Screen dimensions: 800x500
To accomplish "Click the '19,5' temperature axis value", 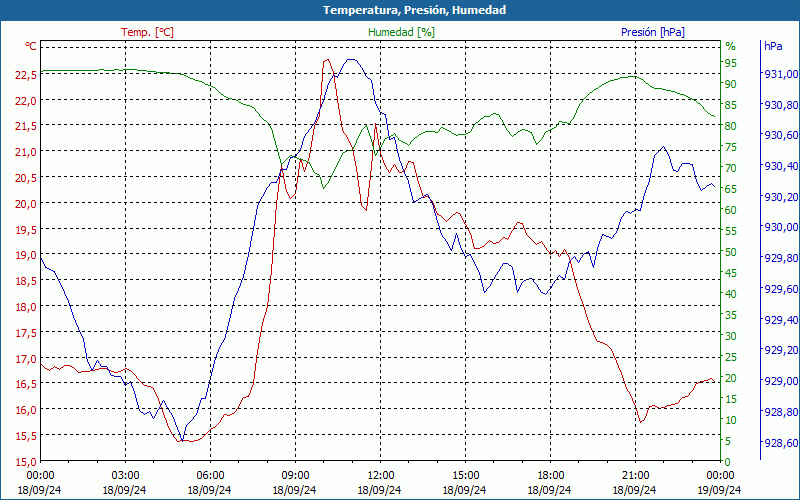I will 26,230.
